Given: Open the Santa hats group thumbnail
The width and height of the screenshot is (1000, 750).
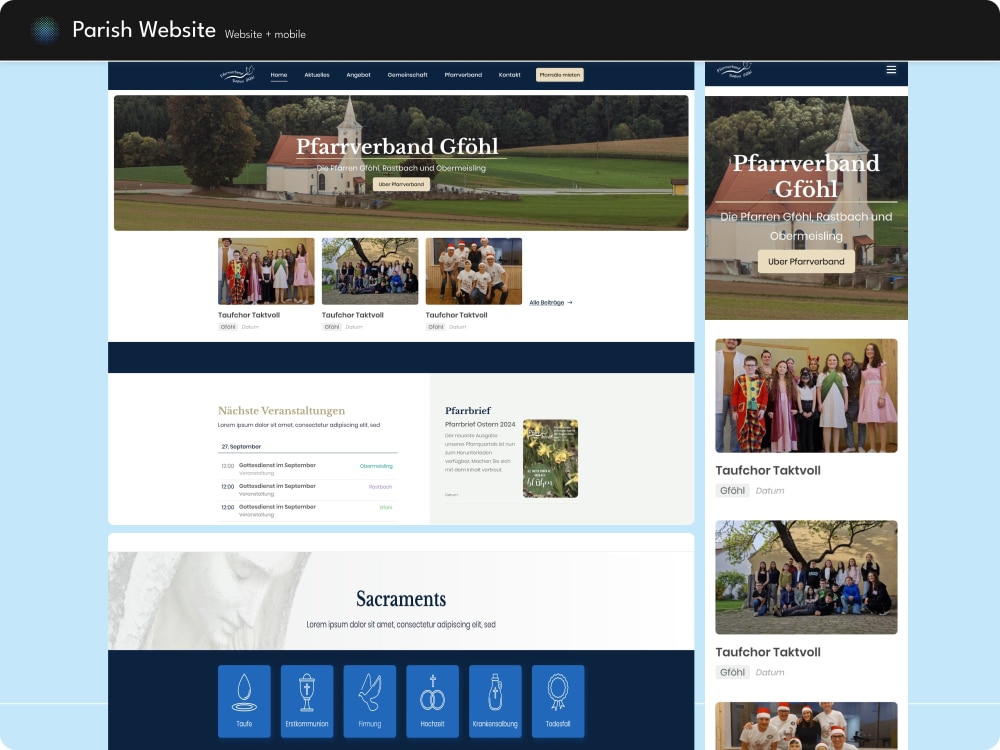Looking at the screenshot, I should click(x=474, y=271).
